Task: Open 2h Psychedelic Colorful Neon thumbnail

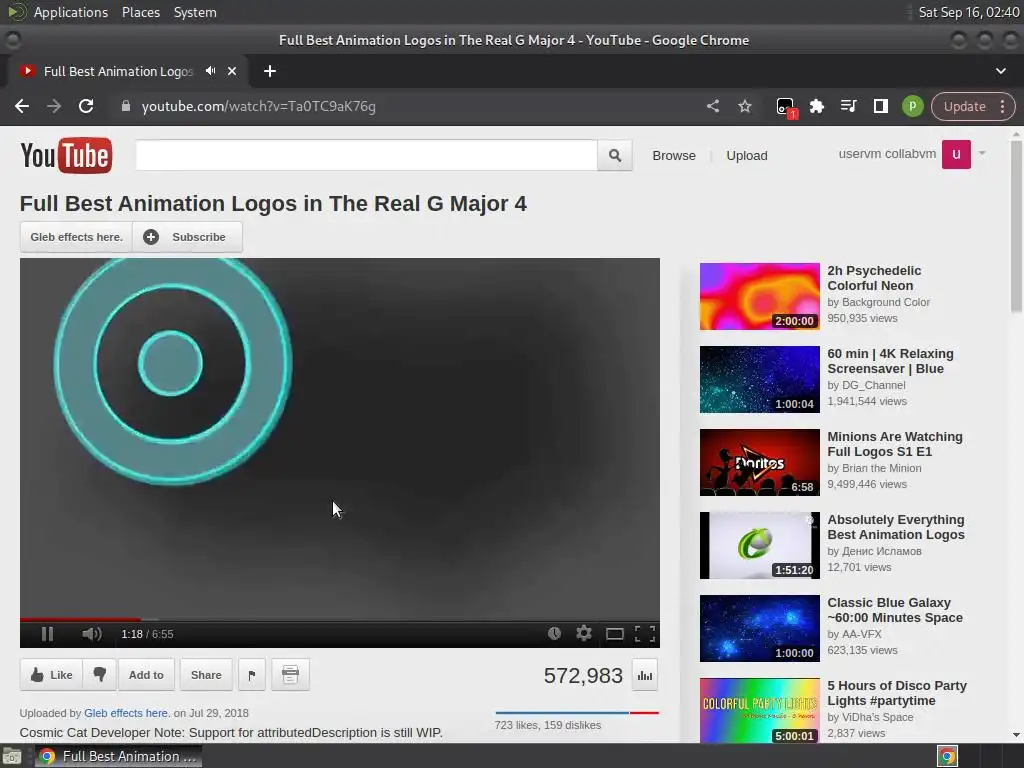Action: tap(760, 296)
